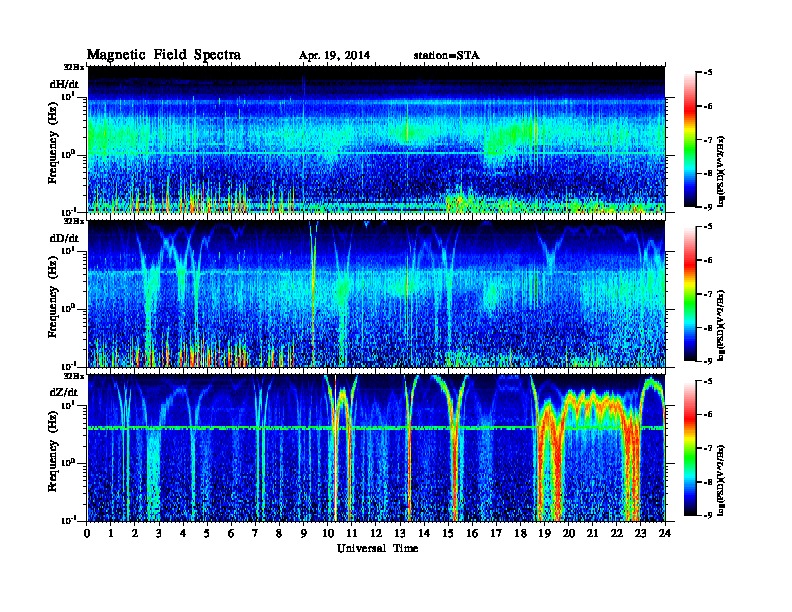Click the 10^0 frequency tick of dH/dt panel
Viewport: 792px width, 612px height.
pos(68,154)
